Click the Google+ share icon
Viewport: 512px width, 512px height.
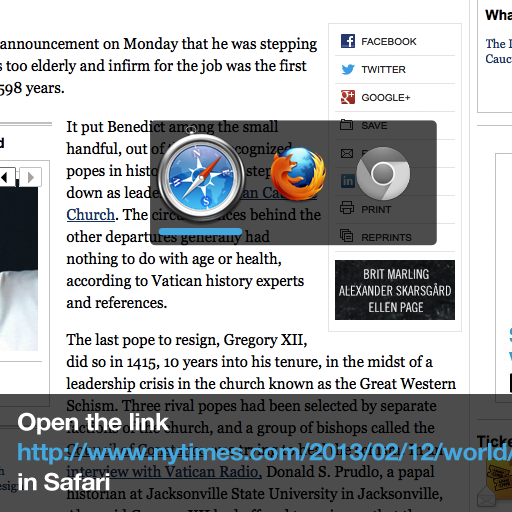348,97
